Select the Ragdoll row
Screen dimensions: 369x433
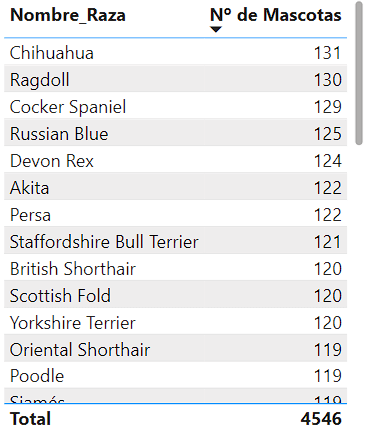175,80
